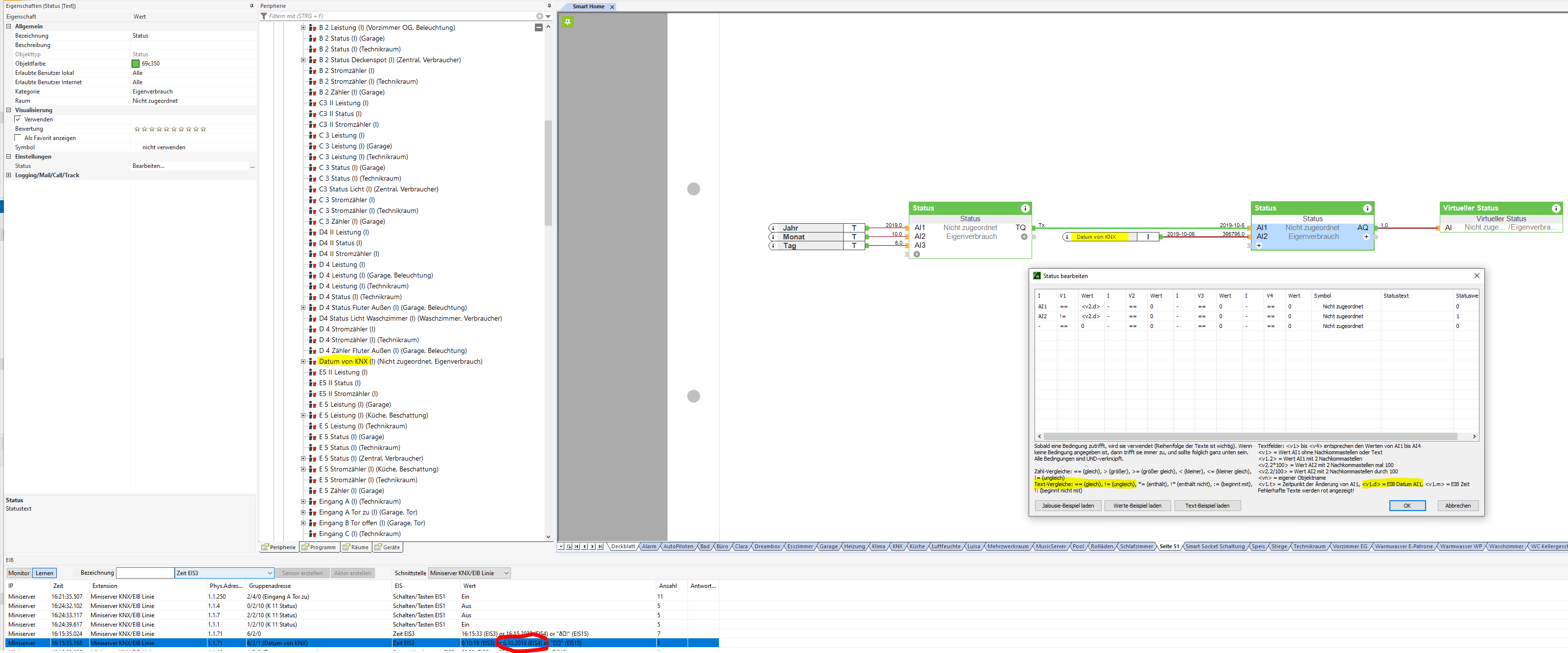Expand Datum von KNX tree node
Image resolution: width=1568 pixels, height=653 pixels.
coord(303,361)
